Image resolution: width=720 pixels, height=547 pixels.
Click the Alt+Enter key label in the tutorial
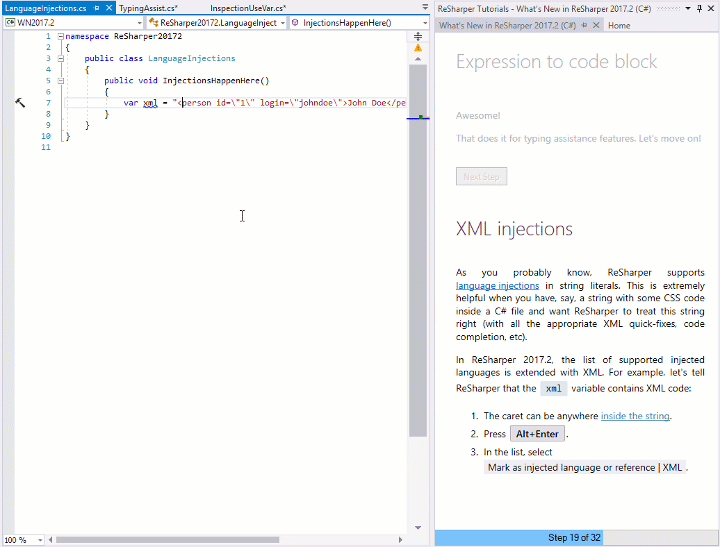click(537, 434)
